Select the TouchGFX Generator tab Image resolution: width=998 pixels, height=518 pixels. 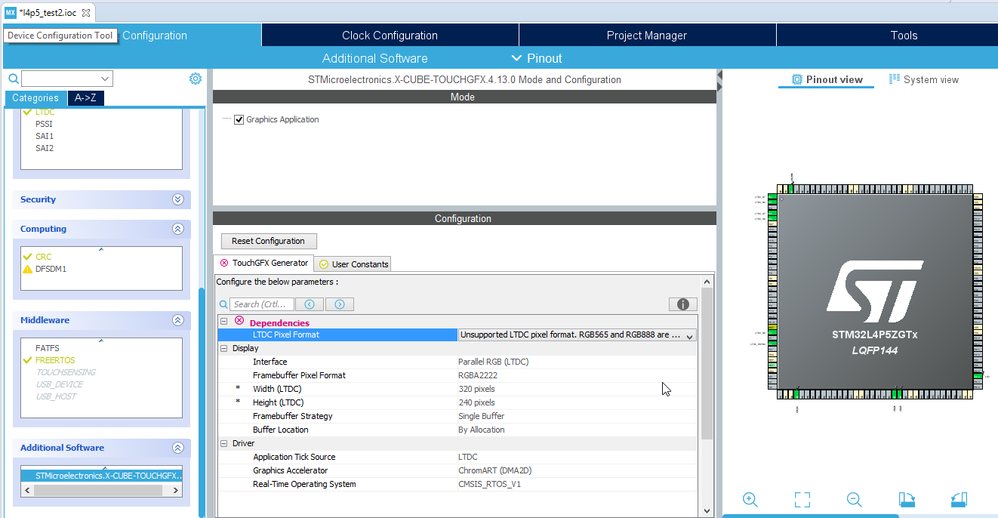coord(264,263)
